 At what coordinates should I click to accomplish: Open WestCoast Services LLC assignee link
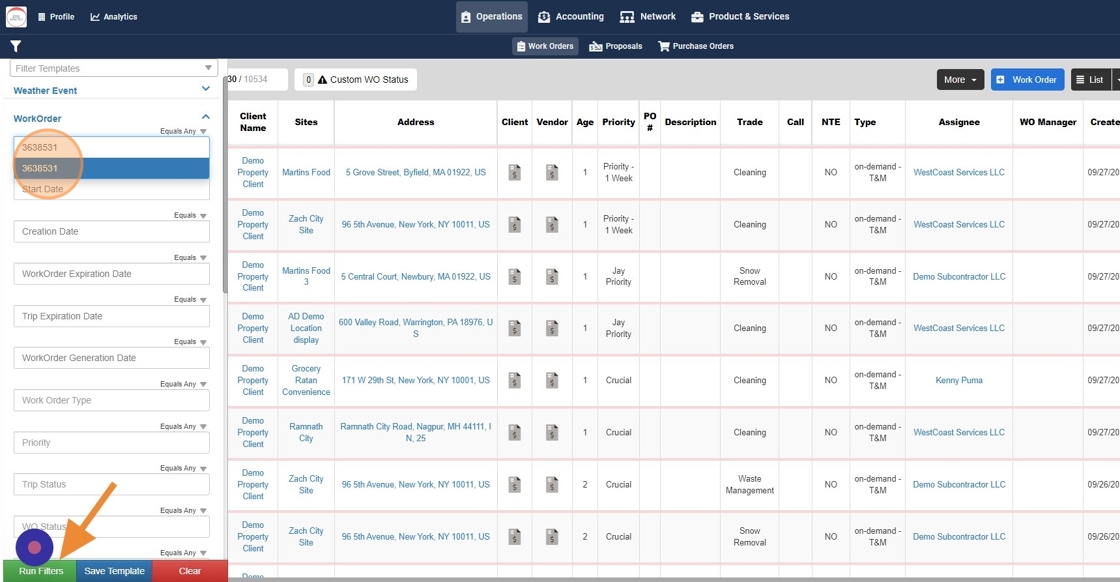coord(958,173)
